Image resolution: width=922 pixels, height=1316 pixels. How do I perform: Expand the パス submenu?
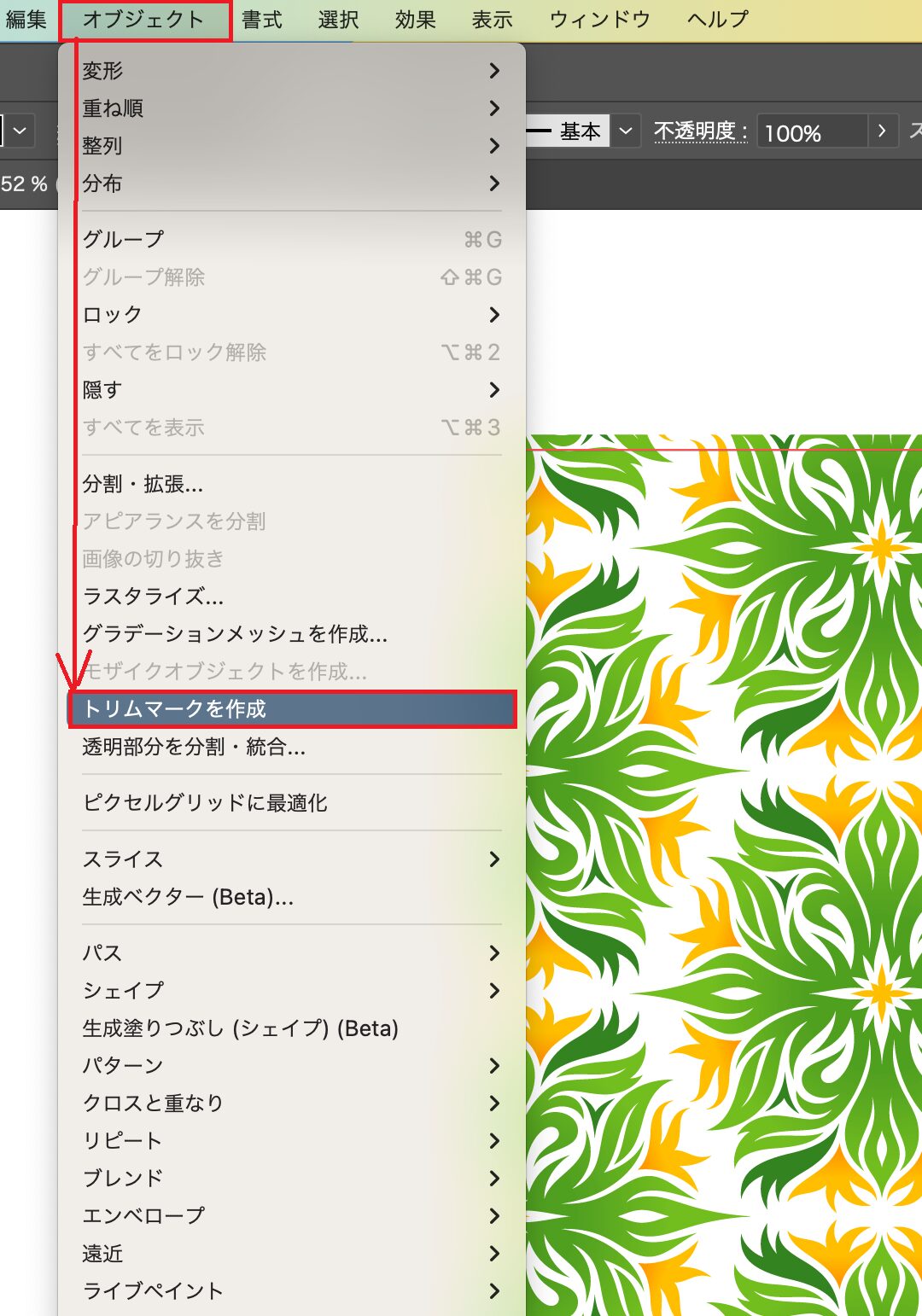[x=292, y=953]
